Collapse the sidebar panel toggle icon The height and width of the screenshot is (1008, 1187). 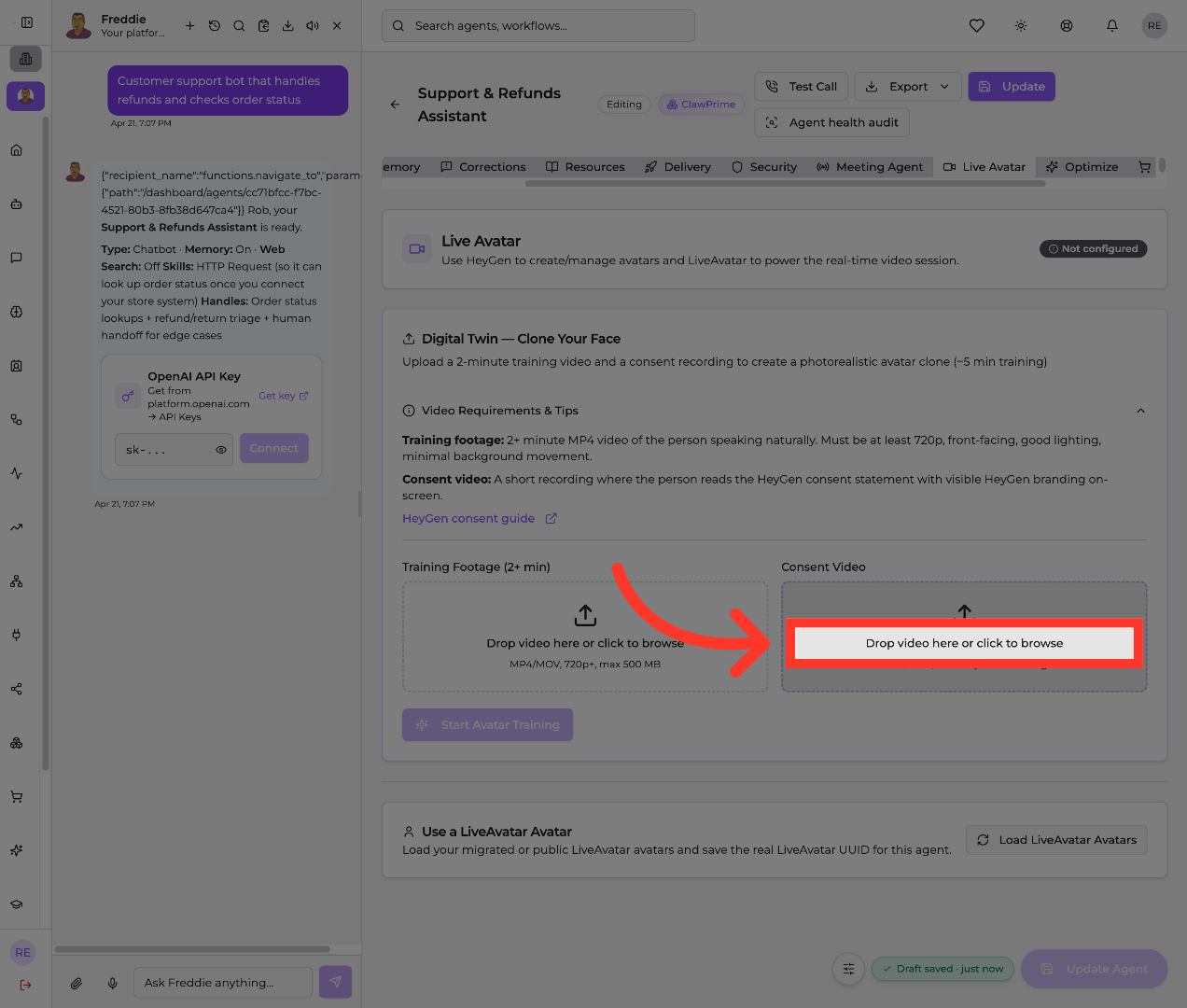[27, 22]
